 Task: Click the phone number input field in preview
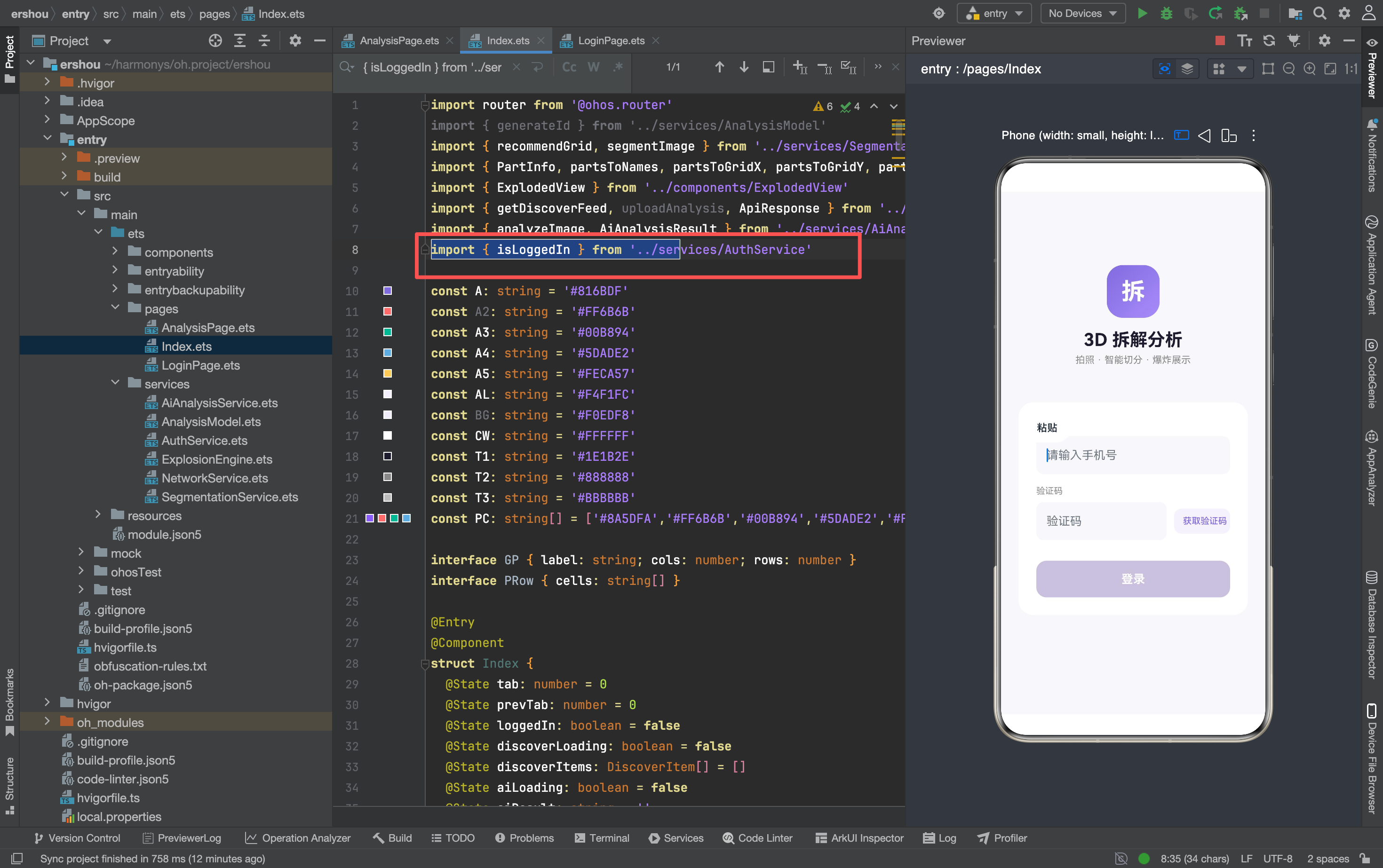point(1133,455)
